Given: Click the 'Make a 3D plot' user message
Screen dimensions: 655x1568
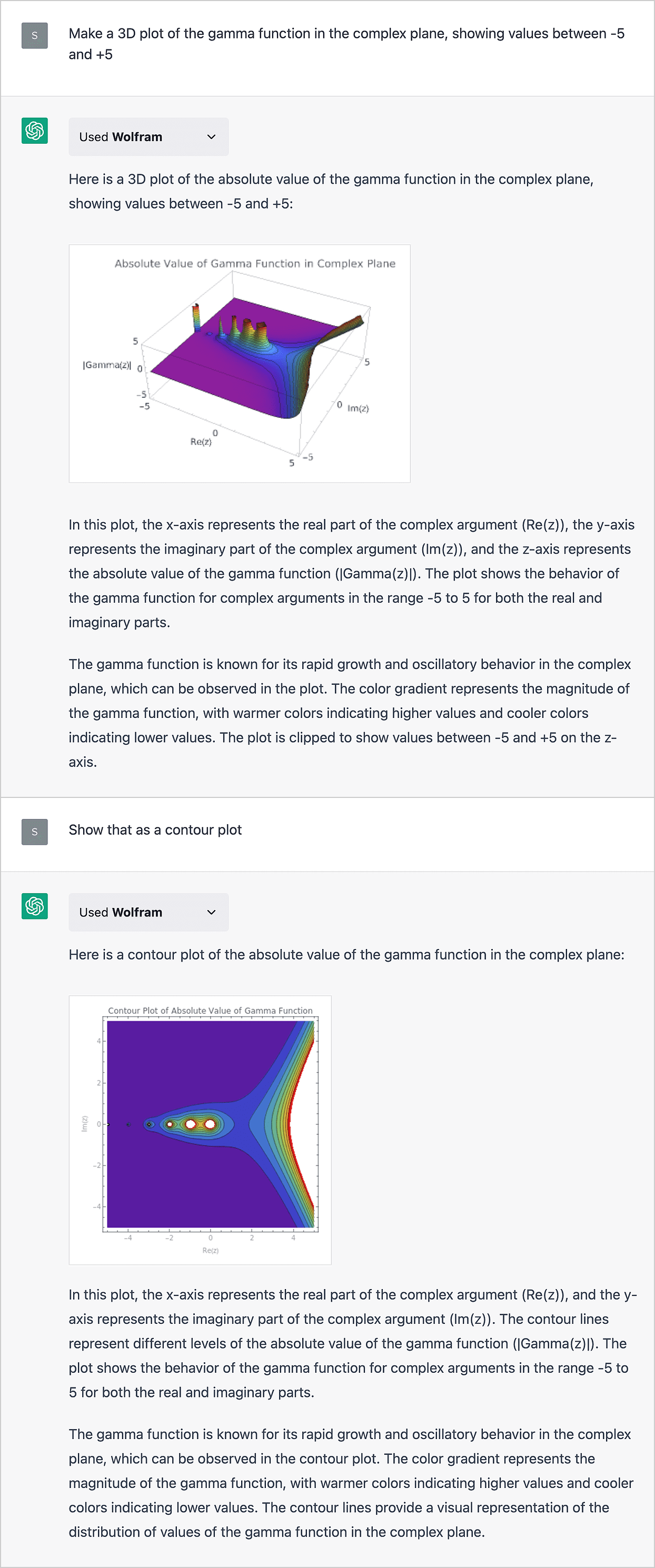Looking at the screenshot, I should click(346, 44).
